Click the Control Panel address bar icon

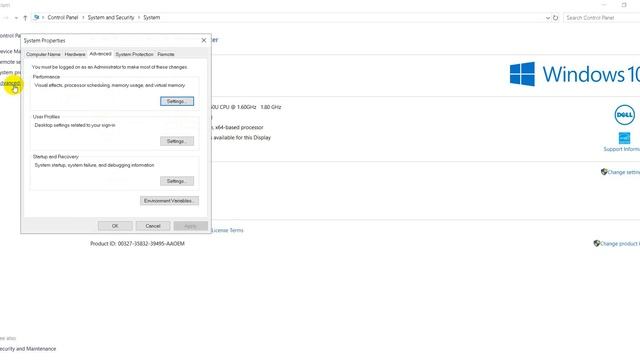pyautogui.click(x=36, y=18)
